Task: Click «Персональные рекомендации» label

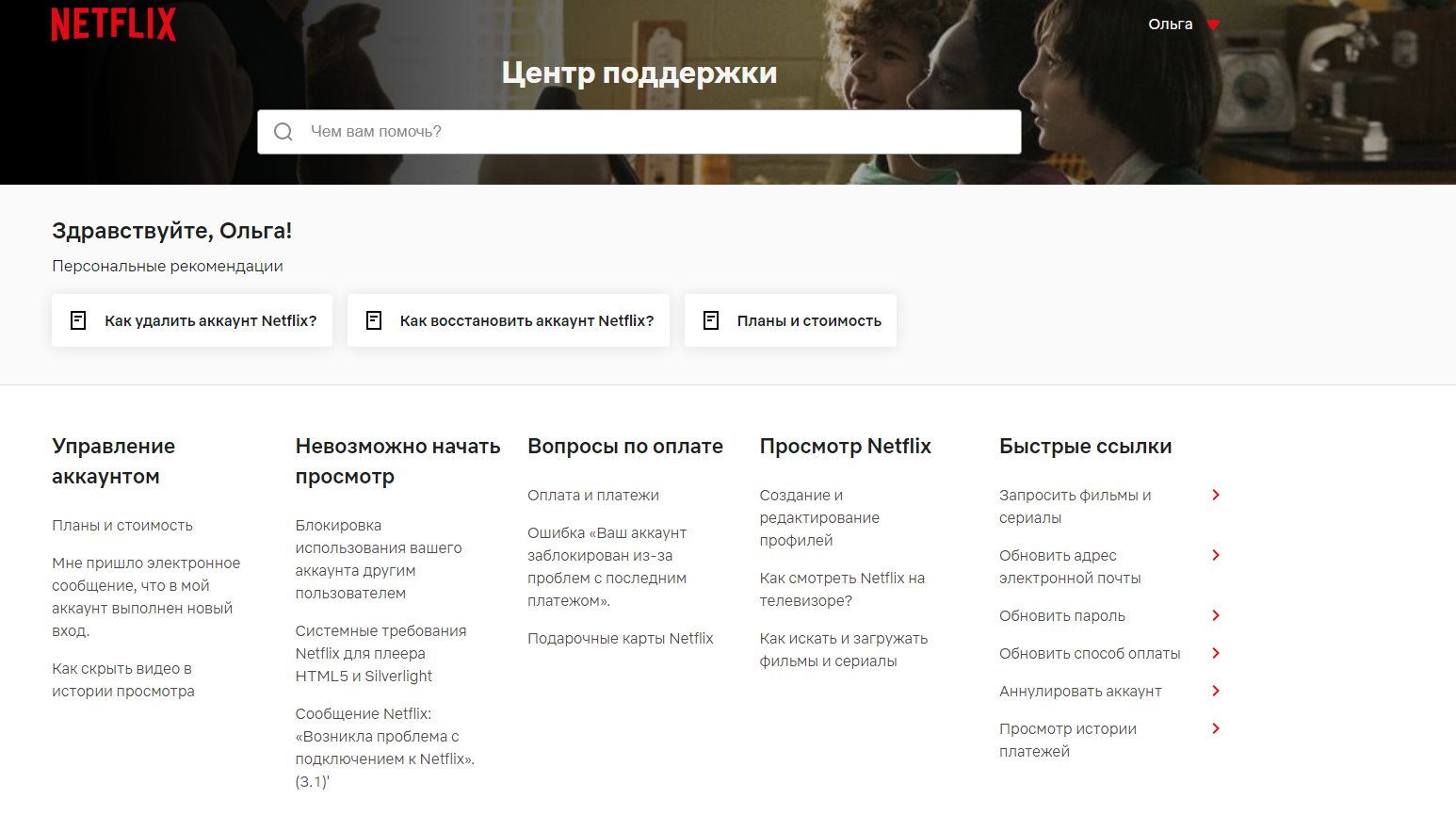Action: click(168, 266)
